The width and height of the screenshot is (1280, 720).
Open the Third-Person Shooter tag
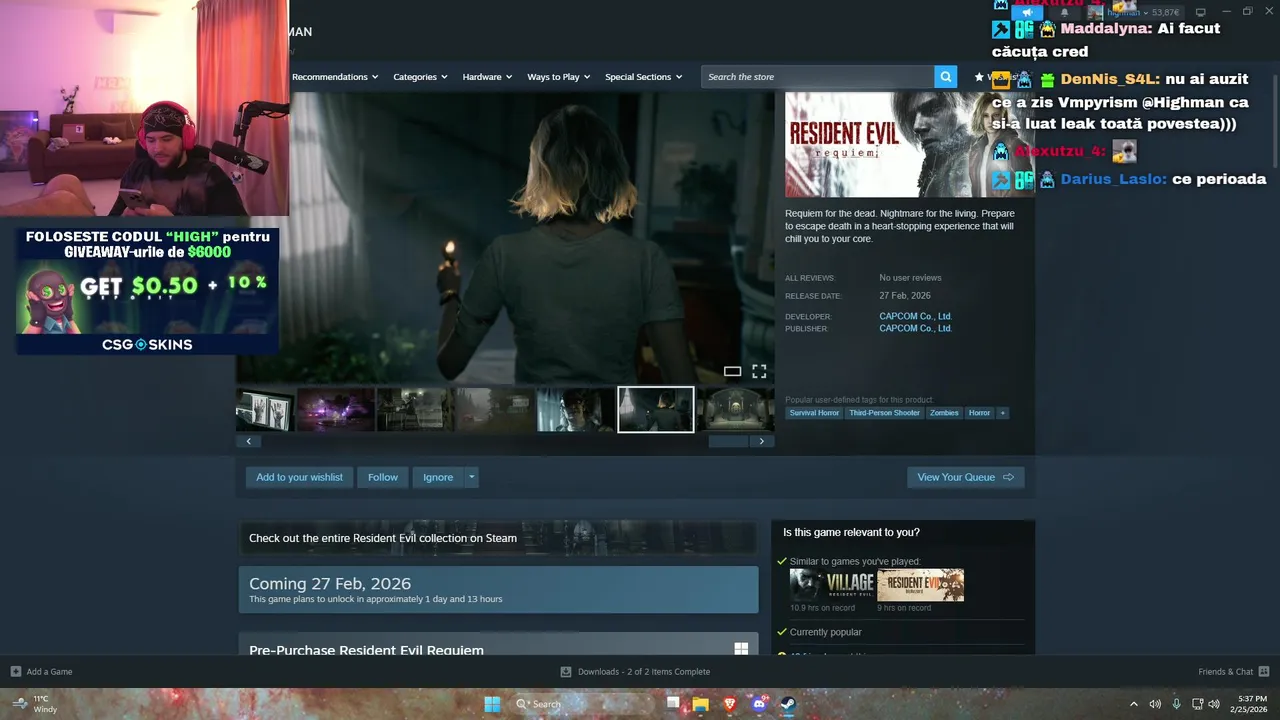pyautogui.click(x=885, y=413)
